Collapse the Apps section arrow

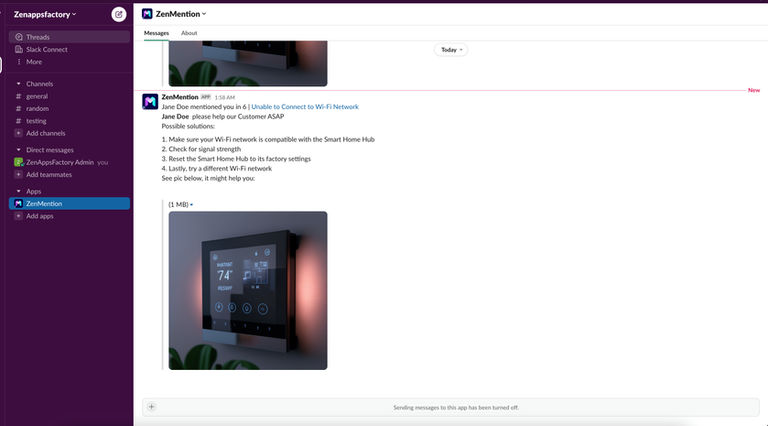tap(19, 191)
